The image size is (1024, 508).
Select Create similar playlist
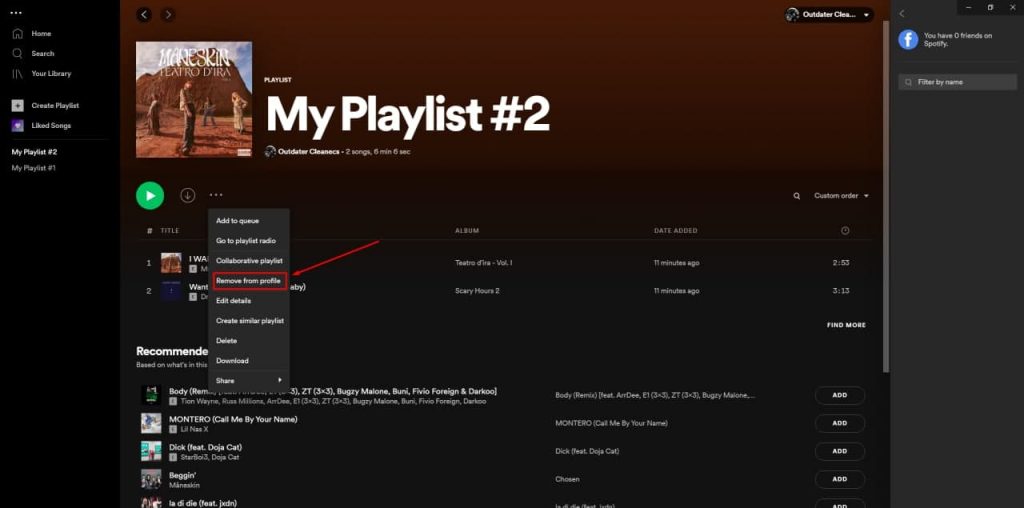coord(249,321)
